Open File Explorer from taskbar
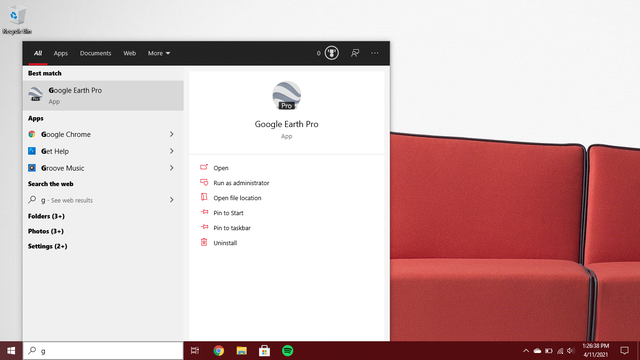 pyautogui.click(x=242, y=351)
